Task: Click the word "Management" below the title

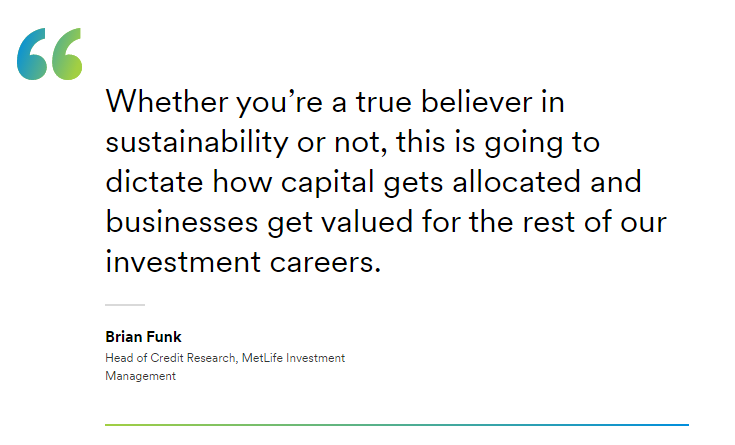Action: (140, 376)
